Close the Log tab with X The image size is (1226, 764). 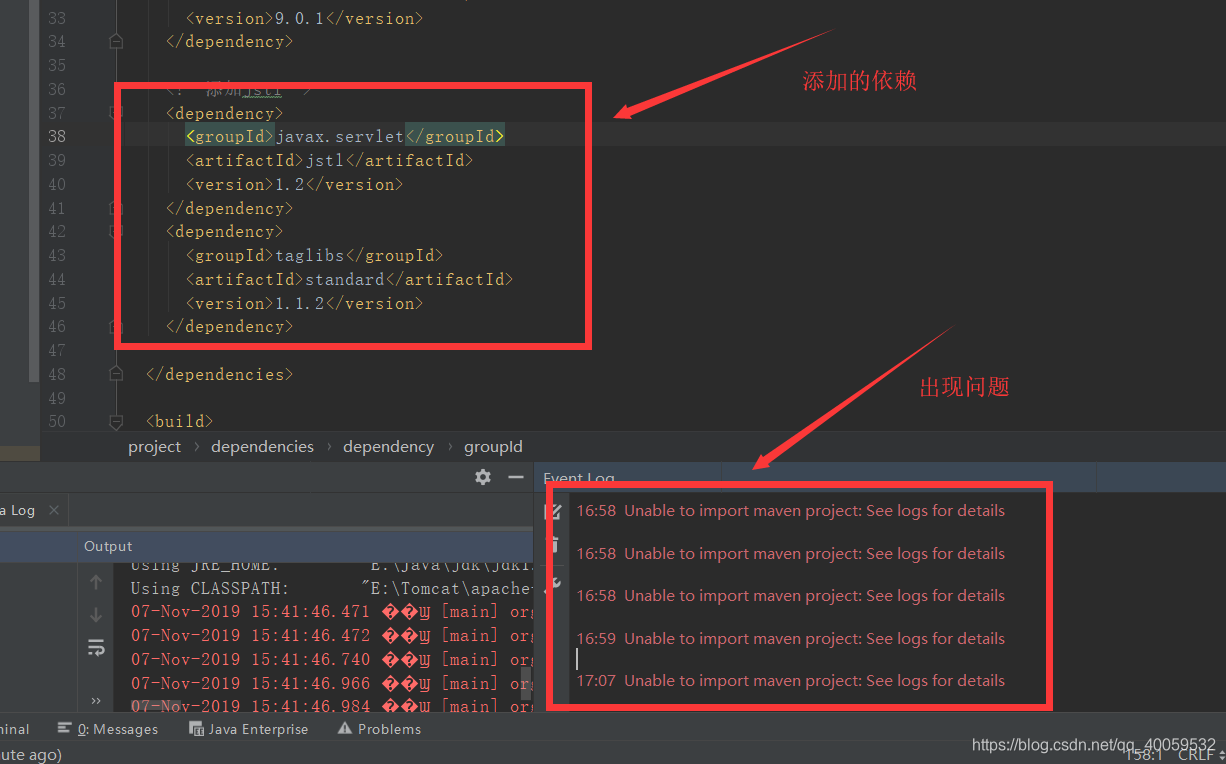pos(54,510)
